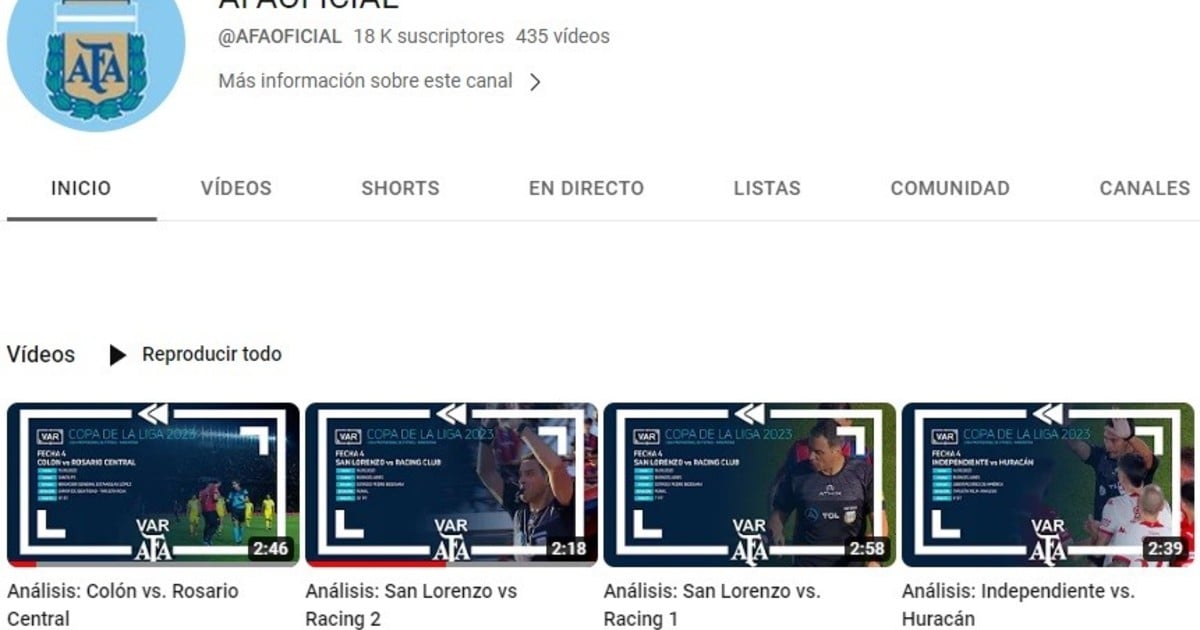Go to the SHORTS tab
This screenshot has height=630, width=1200.
[x=400, y=188]
